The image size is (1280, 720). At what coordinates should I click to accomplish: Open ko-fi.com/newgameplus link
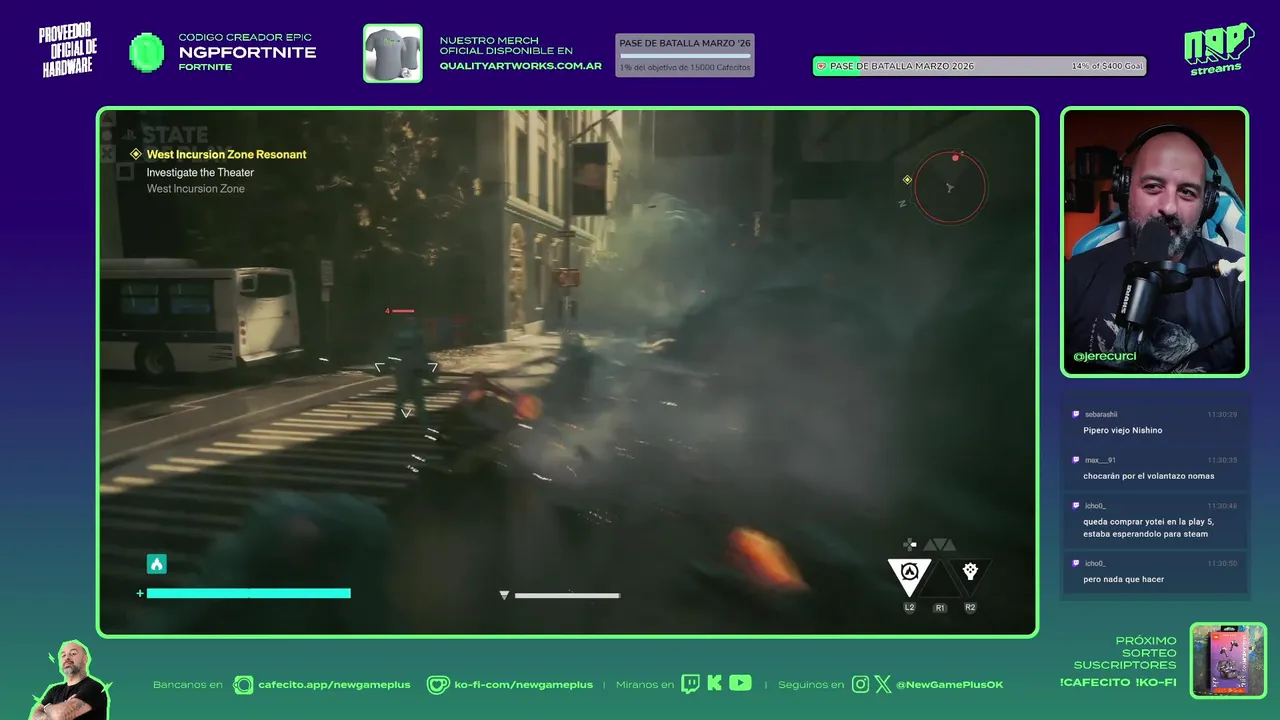coord(523,685)
